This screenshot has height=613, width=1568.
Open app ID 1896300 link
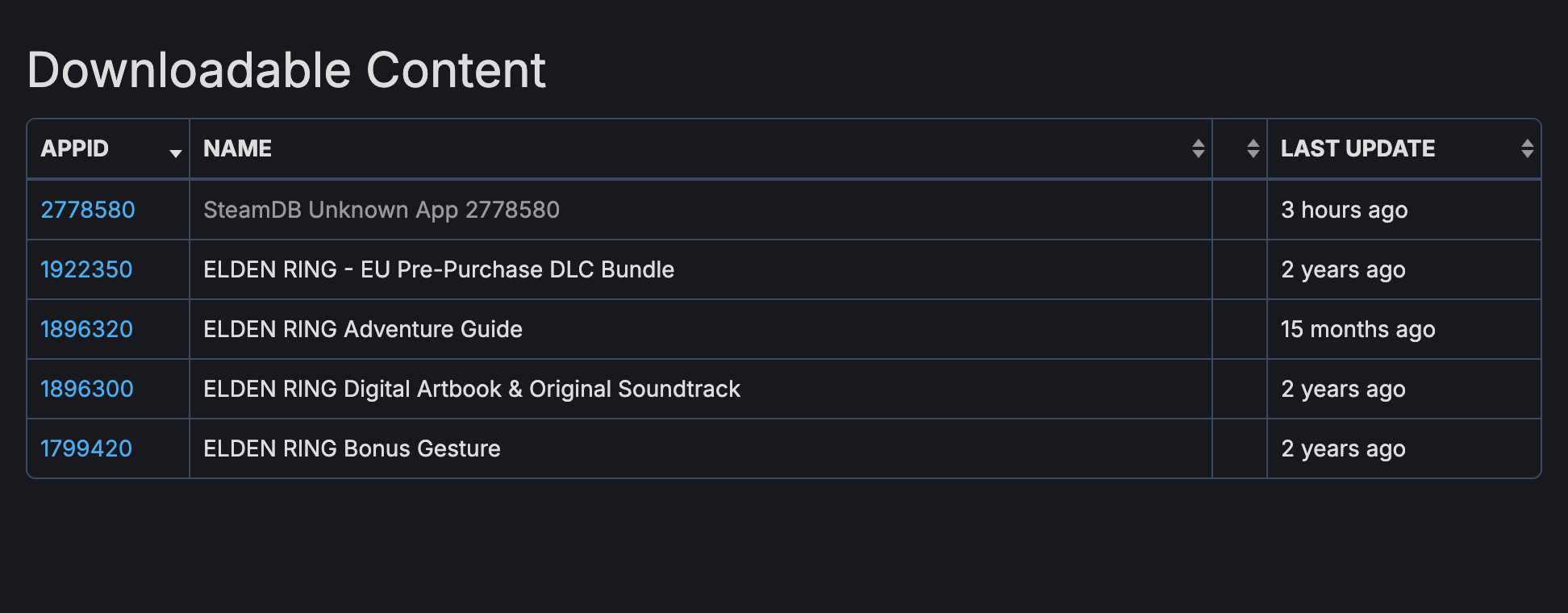pos(87,389)
